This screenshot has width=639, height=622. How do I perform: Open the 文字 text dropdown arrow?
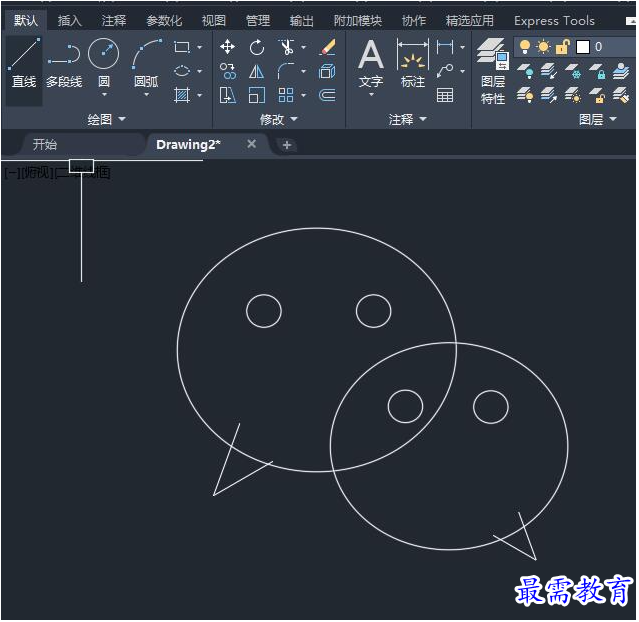coord(371,94)
